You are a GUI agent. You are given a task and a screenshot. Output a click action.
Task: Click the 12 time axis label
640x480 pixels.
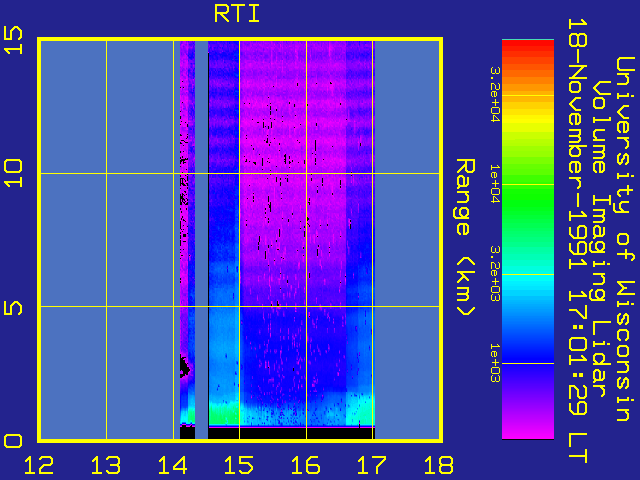(39, 465)
